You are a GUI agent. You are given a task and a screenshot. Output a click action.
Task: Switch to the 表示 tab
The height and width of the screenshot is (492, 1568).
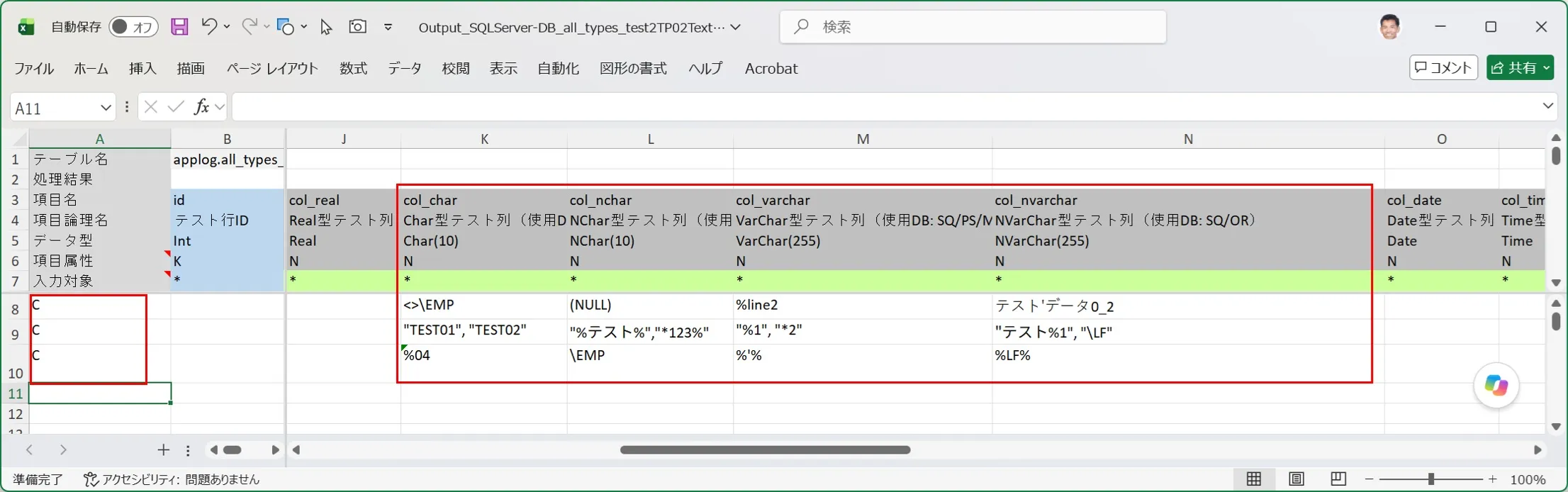tap(503, 69)
